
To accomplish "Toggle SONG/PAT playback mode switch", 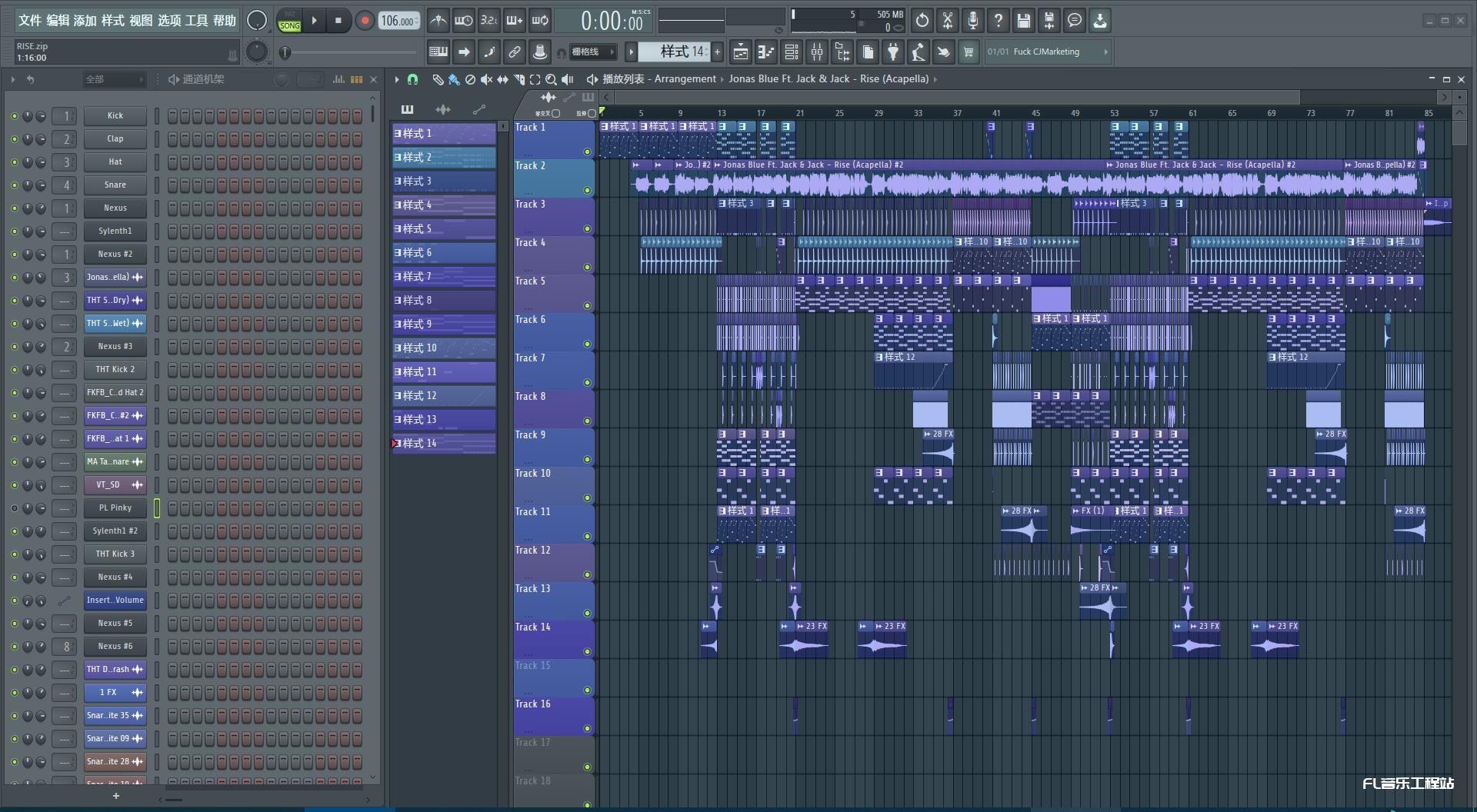I will (x=289, y=21).
